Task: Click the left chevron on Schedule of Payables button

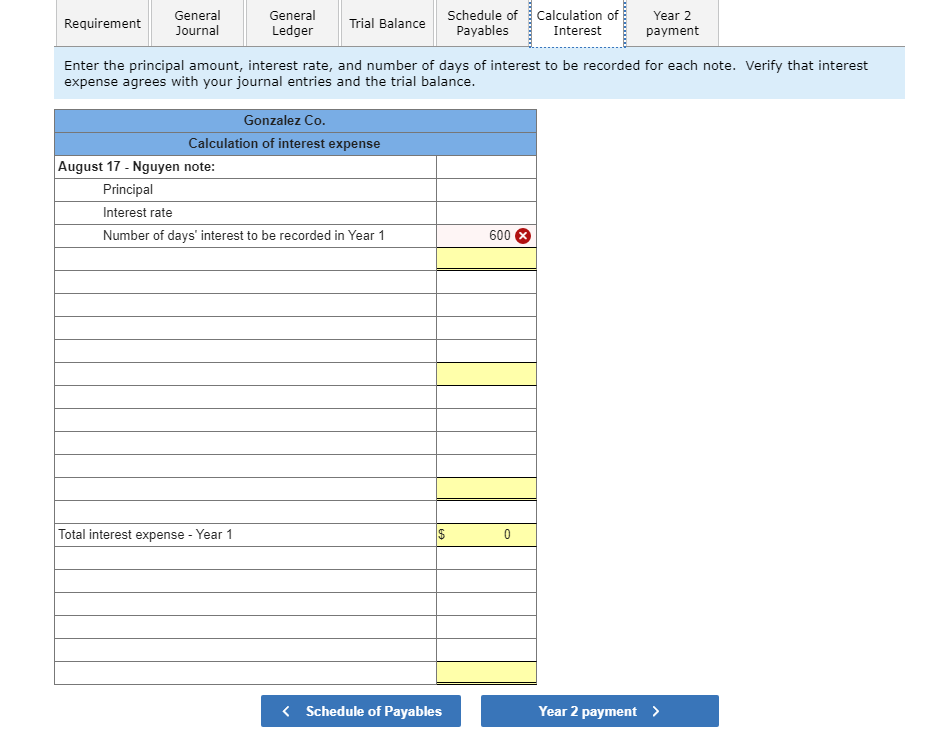Action: point(285,711)
